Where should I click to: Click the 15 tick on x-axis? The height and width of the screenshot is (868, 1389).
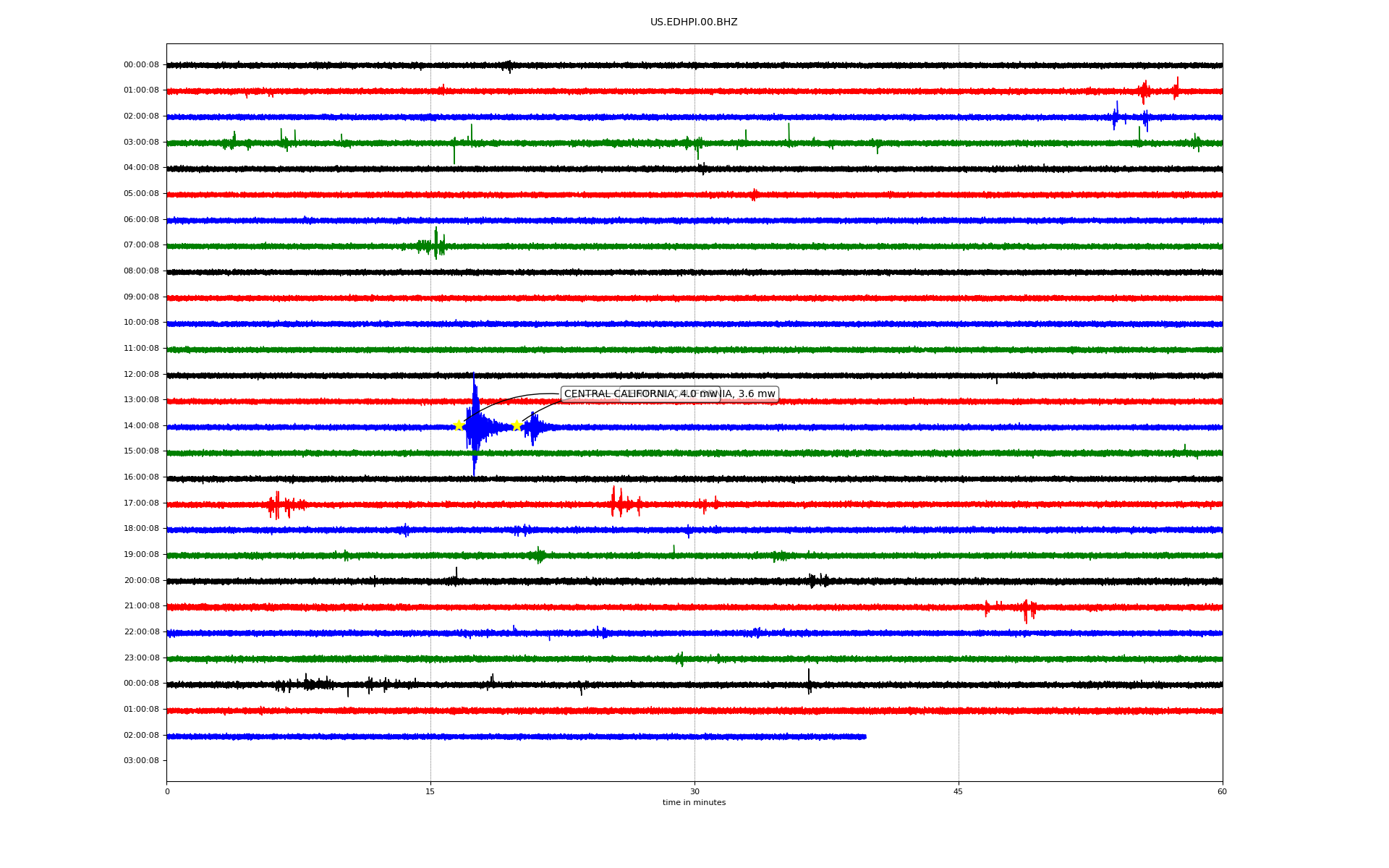pos(430,792)
